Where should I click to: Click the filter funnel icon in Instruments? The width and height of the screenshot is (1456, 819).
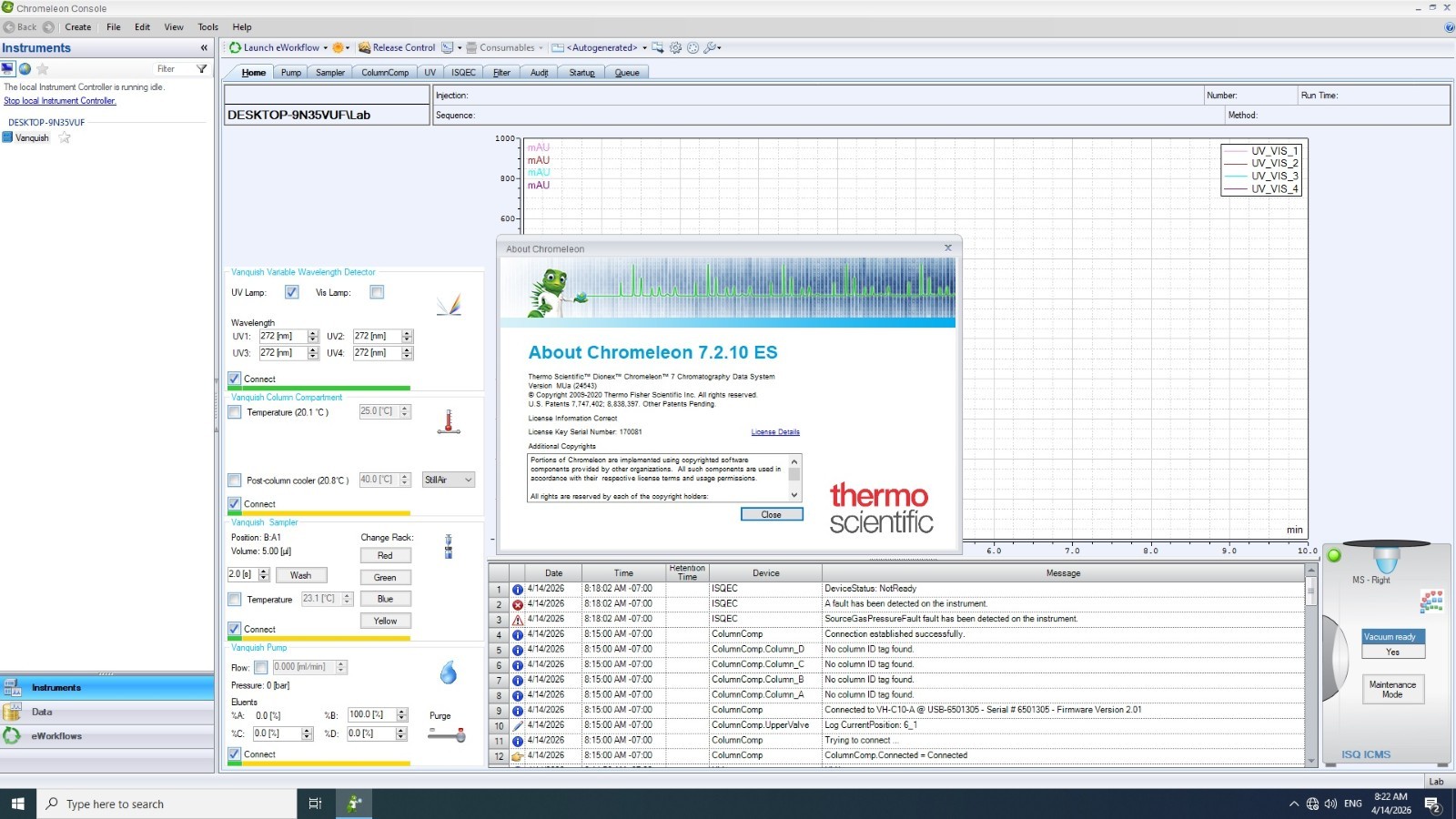click(x=202, y=69)
